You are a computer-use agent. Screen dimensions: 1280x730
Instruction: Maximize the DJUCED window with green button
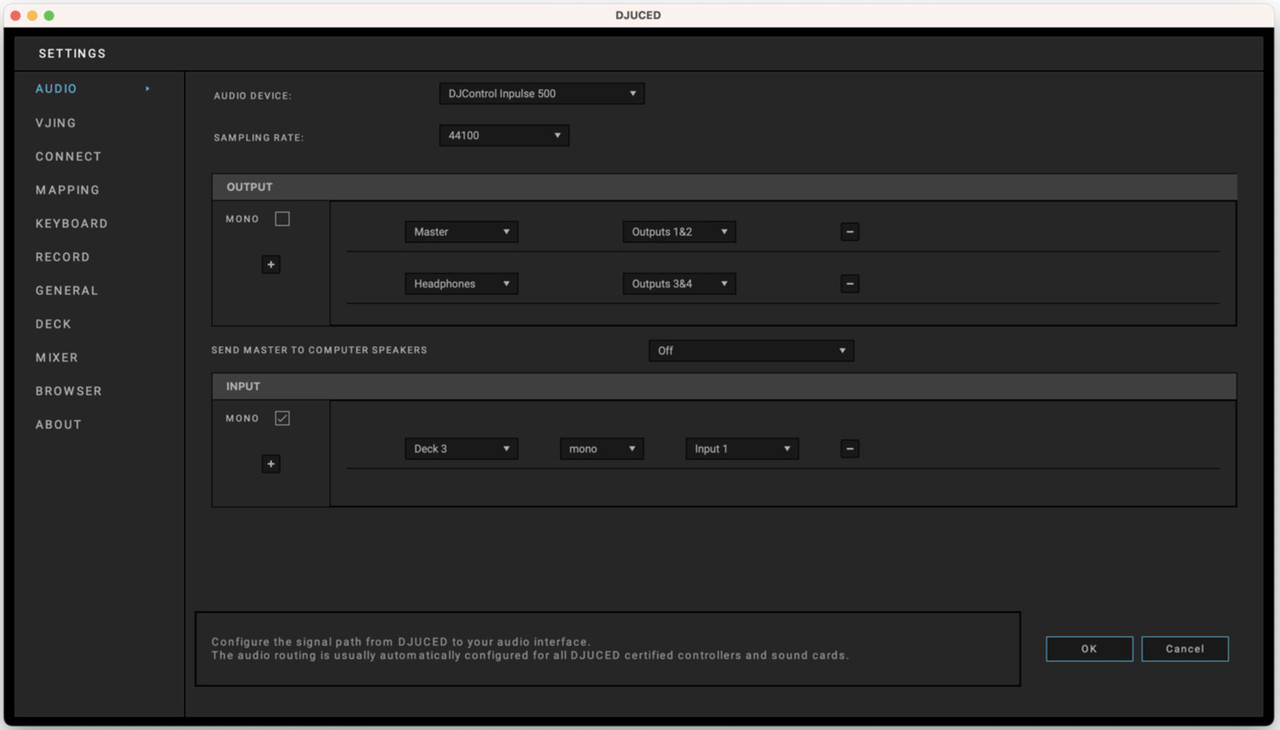(x=49, y=16)
